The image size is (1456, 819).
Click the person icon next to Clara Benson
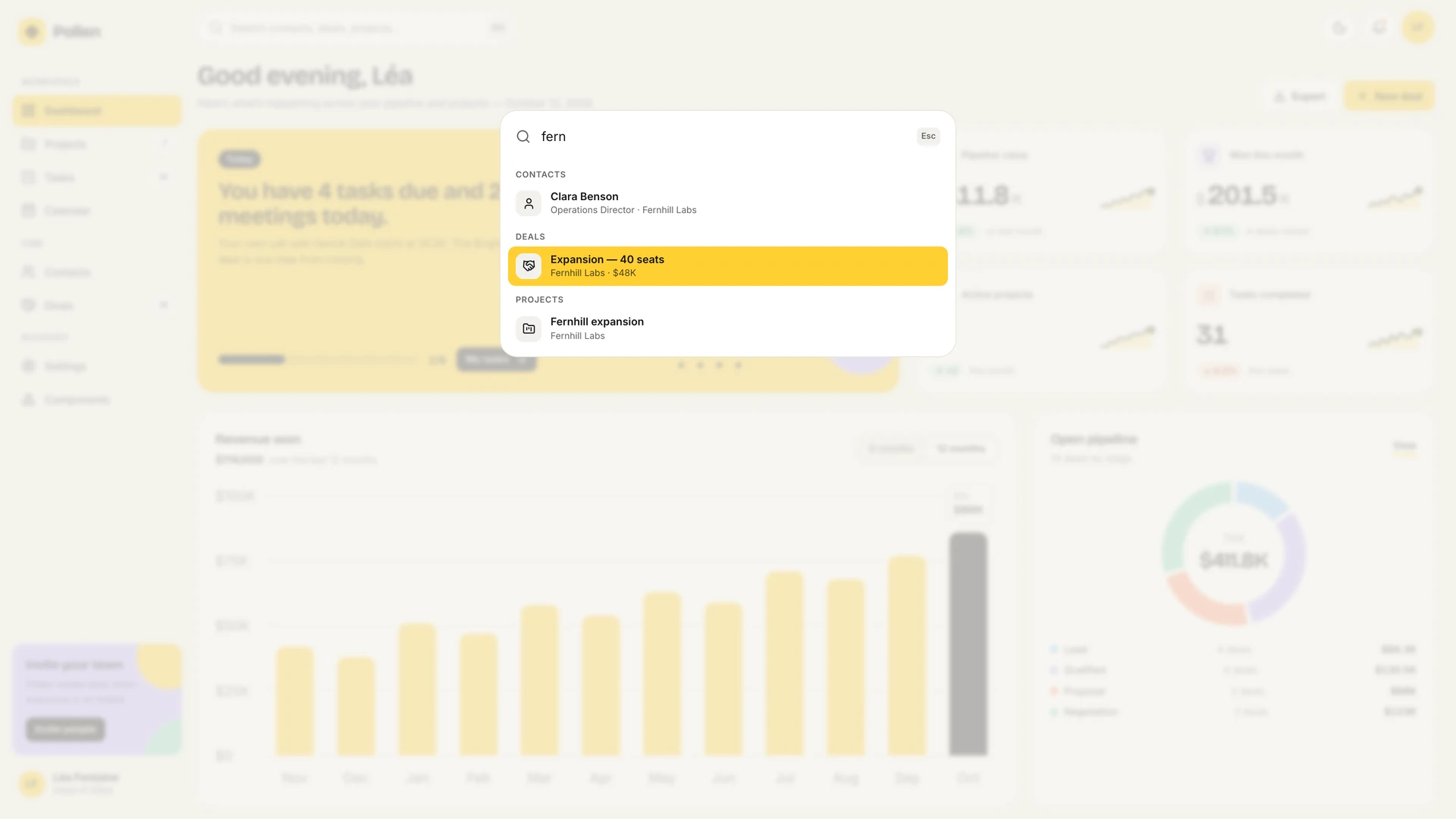(x=529, y=203)
